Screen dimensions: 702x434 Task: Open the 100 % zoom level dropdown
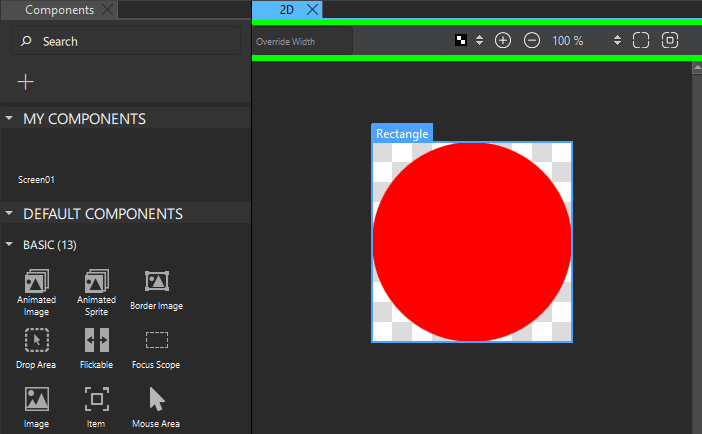click(x=616, y=41)
